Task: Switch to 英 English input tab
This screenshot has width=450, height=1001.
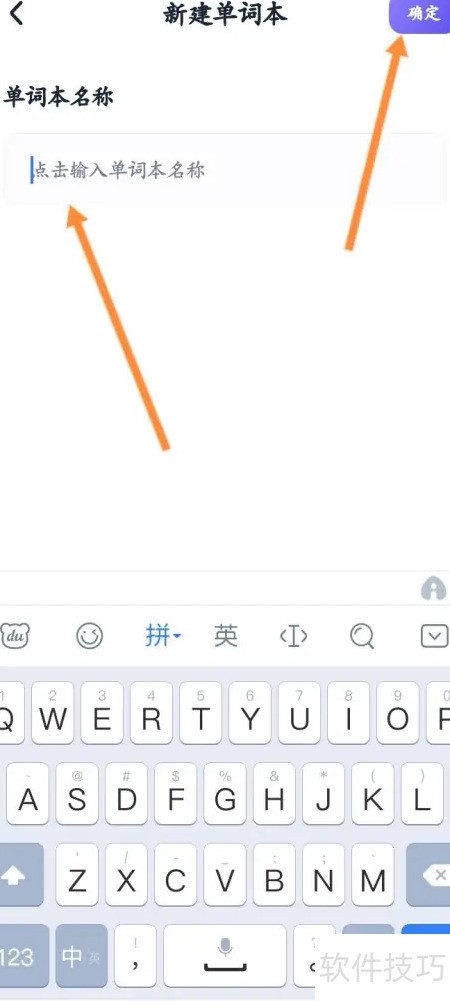Action: click(225, 636)
